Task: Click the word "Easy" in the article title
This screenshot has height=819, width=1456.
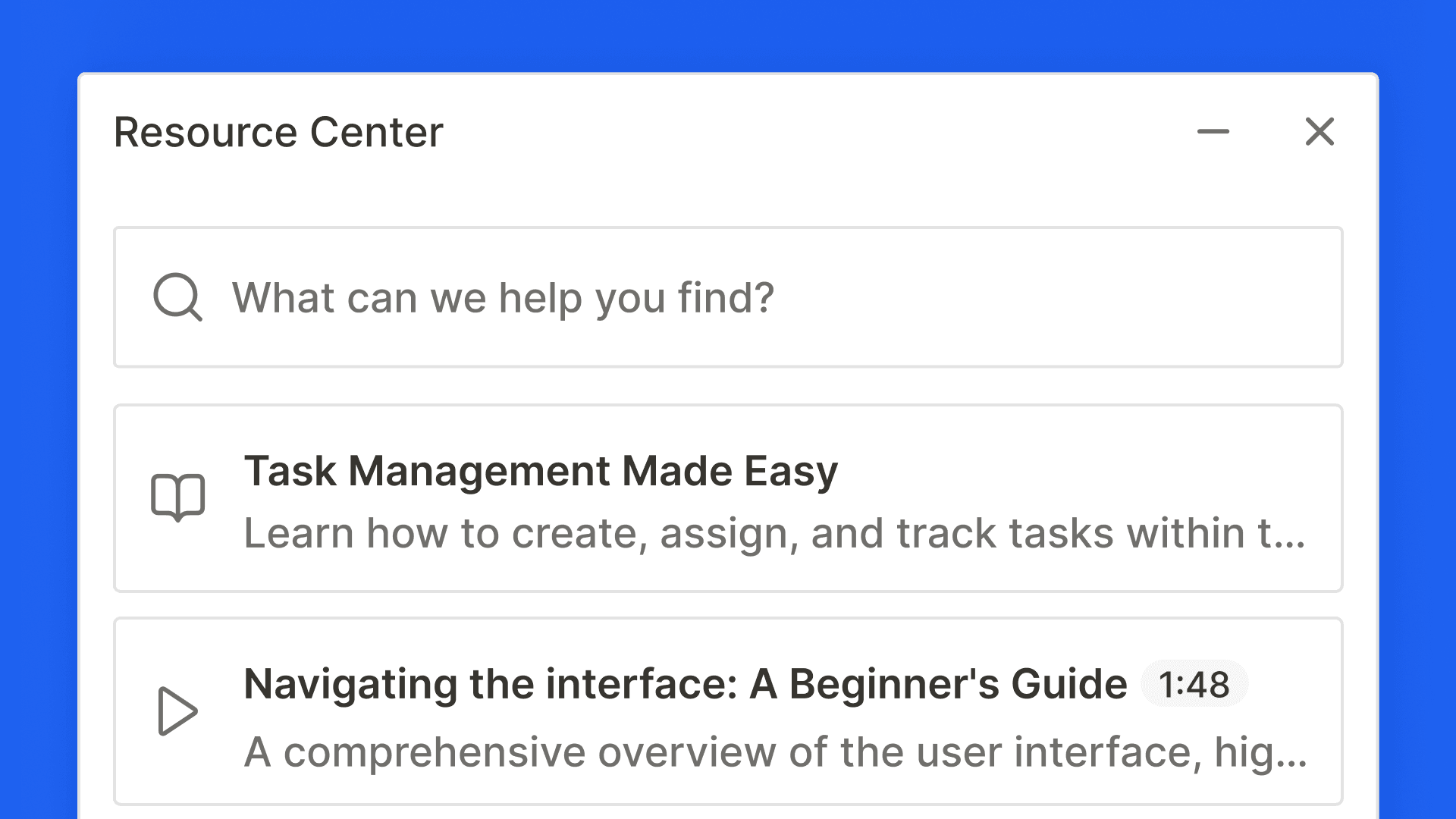Action: [x=791, y=471]
